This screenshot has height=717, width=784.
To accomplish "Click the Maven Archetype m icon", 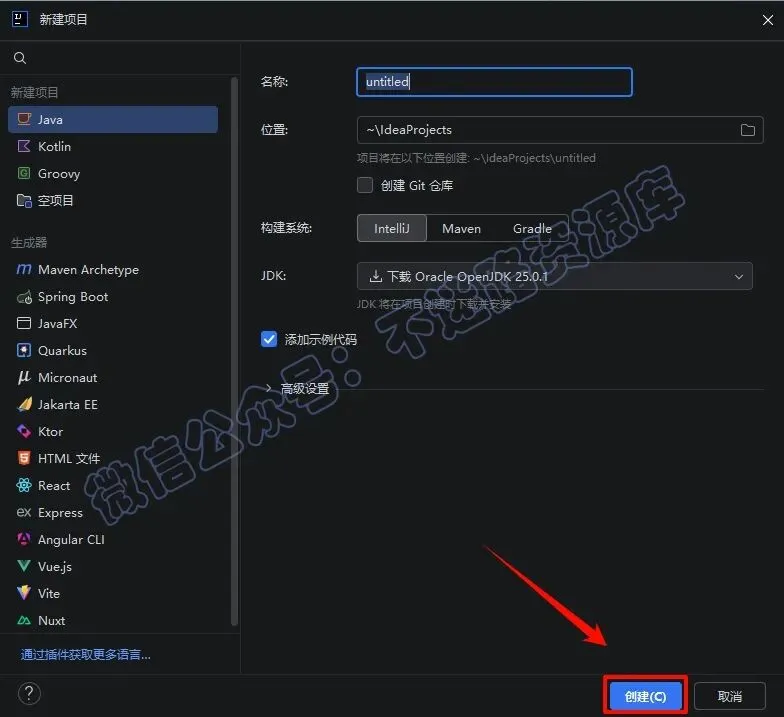I will (x=24, y=270).
